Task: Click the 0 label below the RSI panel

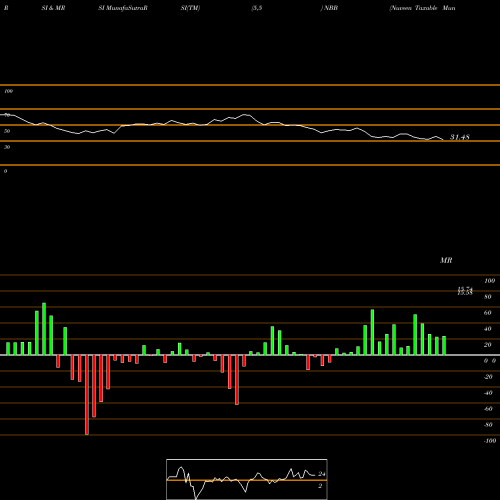Action: pos(5,171)
